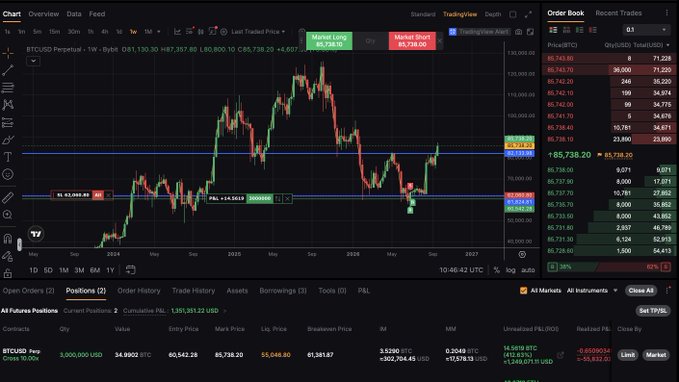Select the ruler measure tool

8,198
